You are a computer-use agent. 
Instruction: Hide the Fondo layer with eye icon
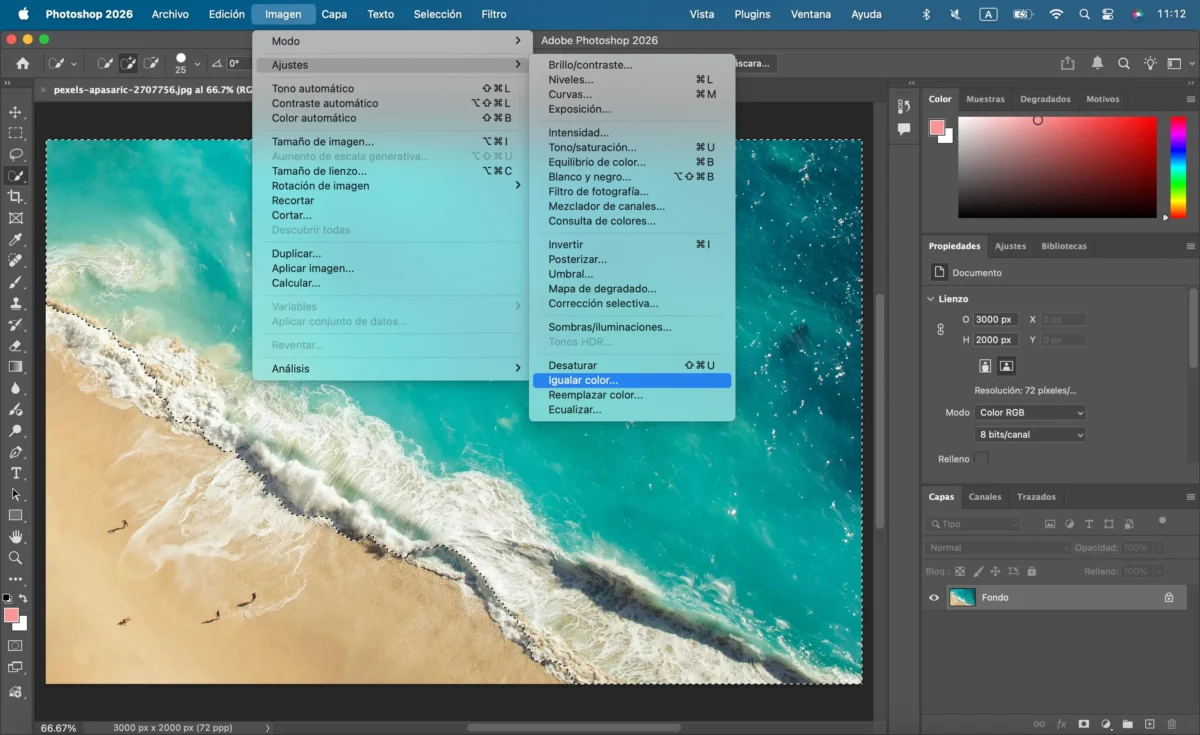point(934,598)
